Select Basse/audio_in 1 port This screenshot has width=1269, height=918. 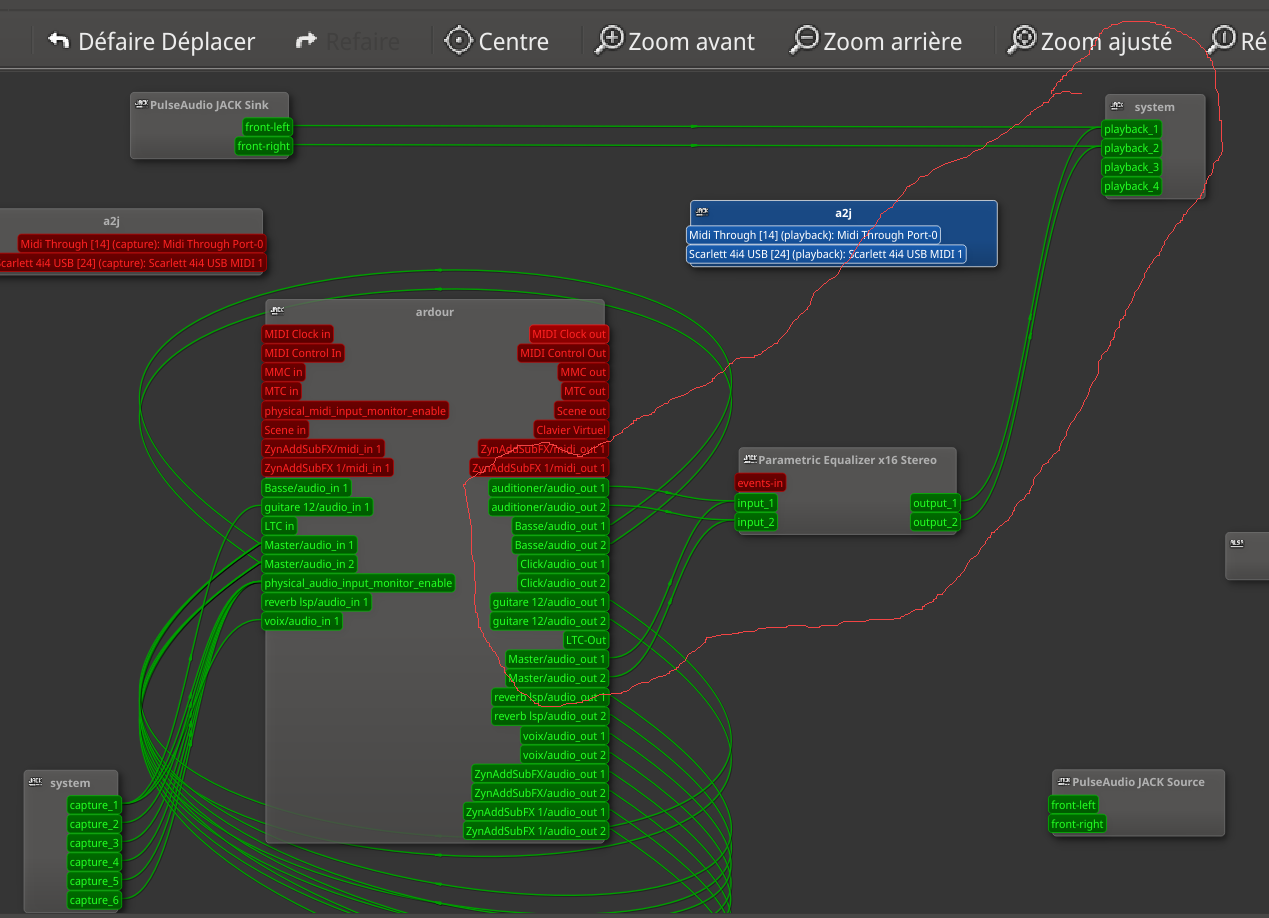307,488
